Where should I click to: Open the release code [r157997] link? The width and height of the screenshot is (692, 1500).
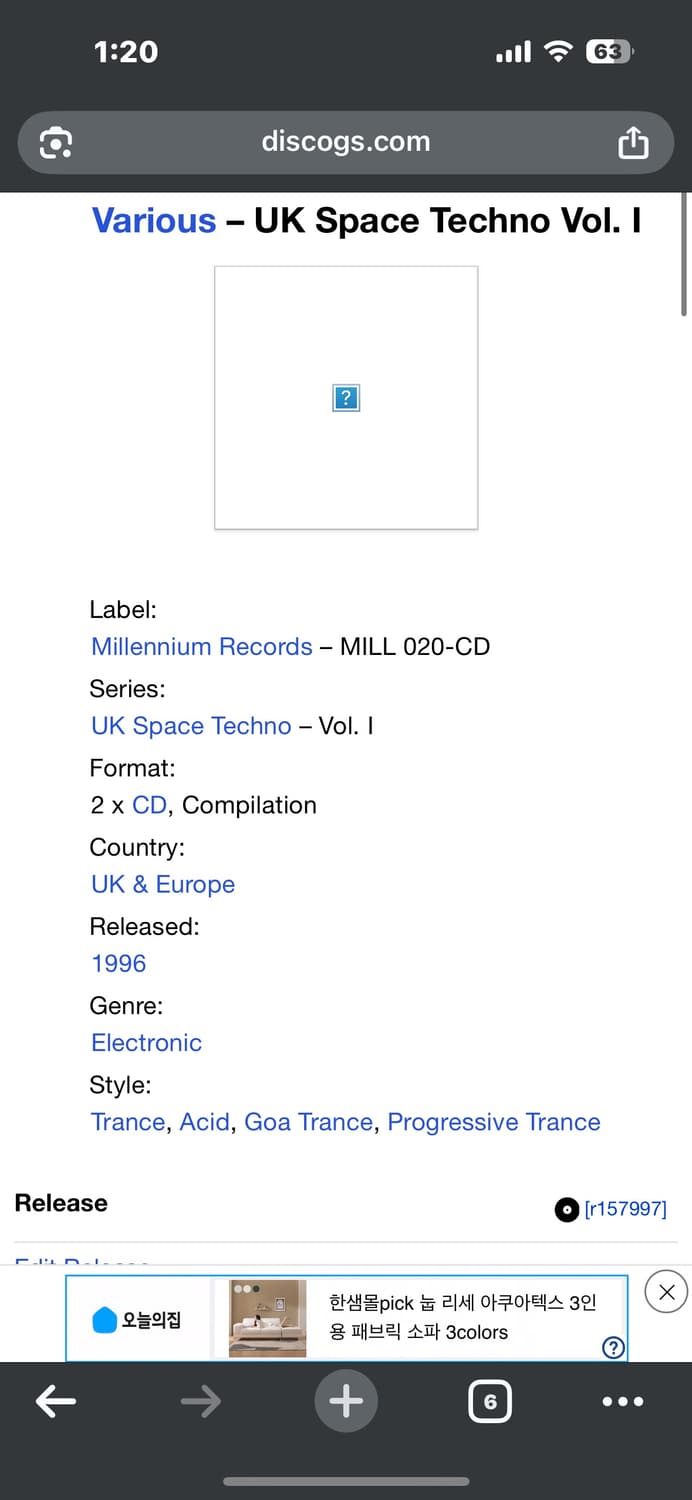pyautogui.click(x=626, y=1209)
